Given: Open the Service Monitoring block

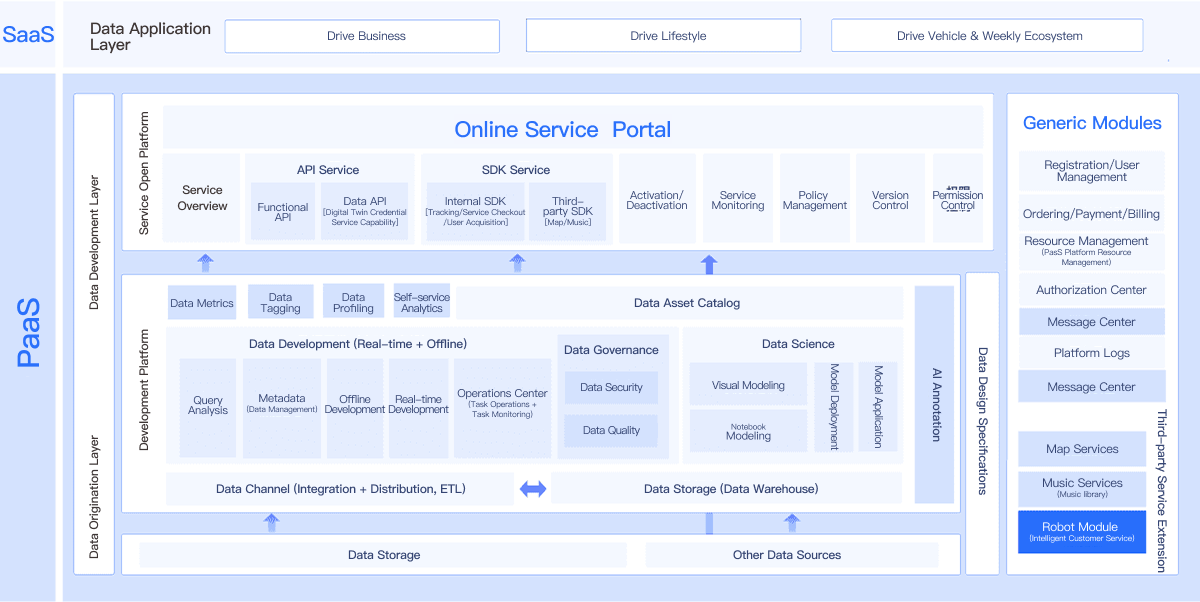Looking at the screenshot, I should click(738, 200).
